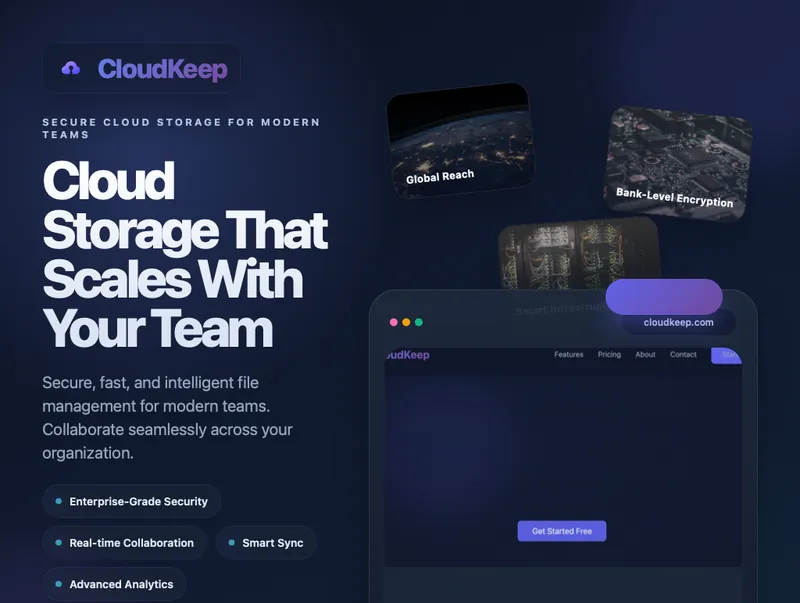
Task: Click the CloudKeep cloud upload logo icon
Action: 71,68
